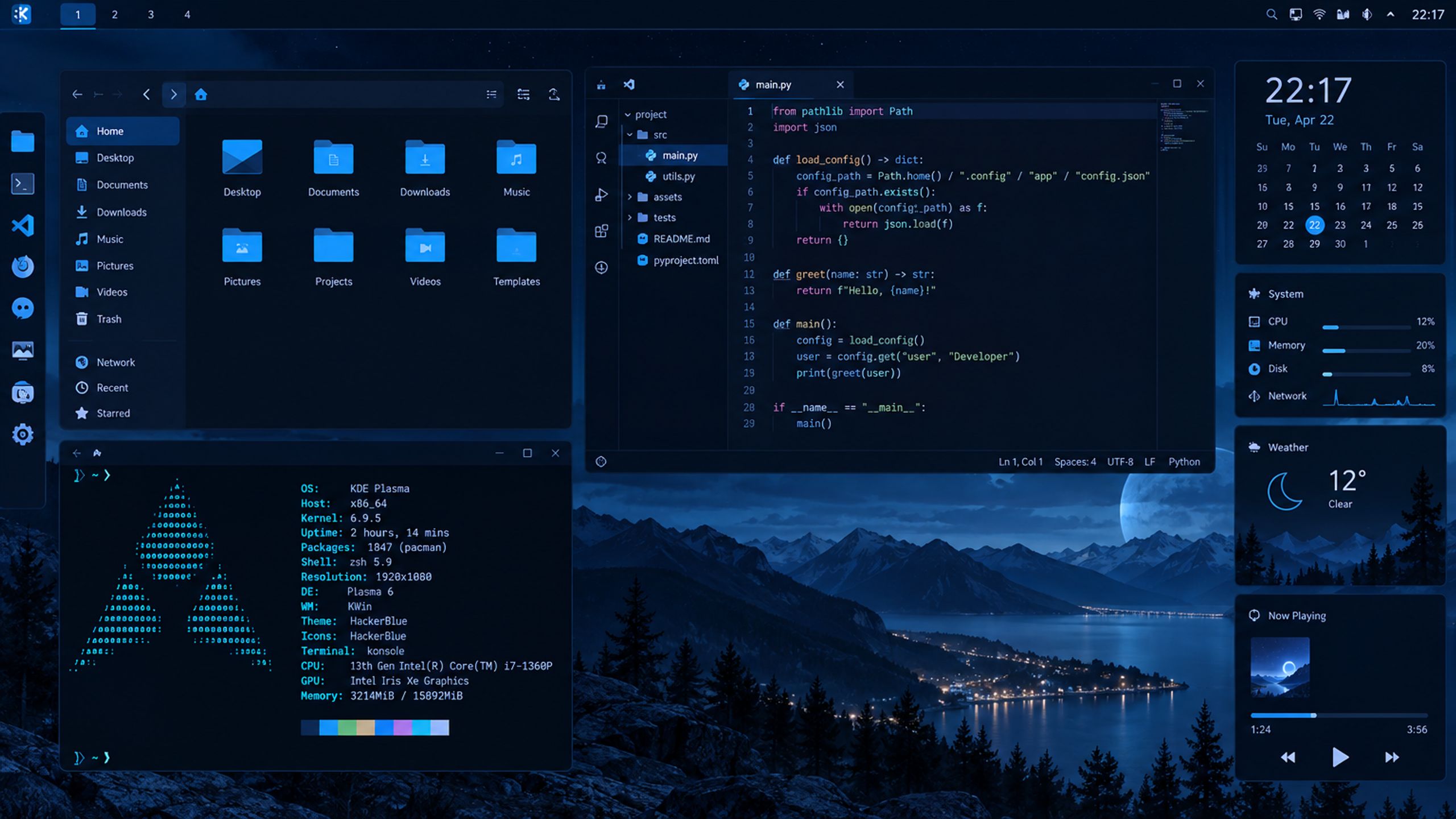Open the Downloads folder icon in file manager
Image resolution: width=1456 pixels, height=819 pixels.
pos(425,168)
